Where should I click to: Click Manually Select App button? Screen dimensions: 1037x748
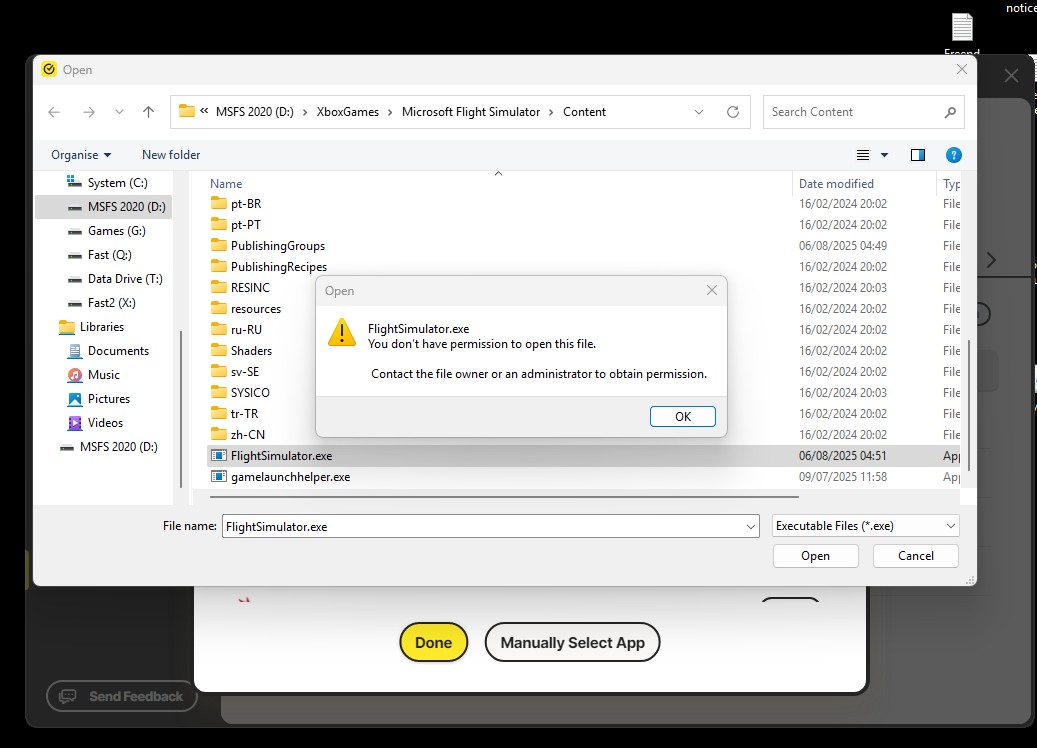[x=573, y=643]
